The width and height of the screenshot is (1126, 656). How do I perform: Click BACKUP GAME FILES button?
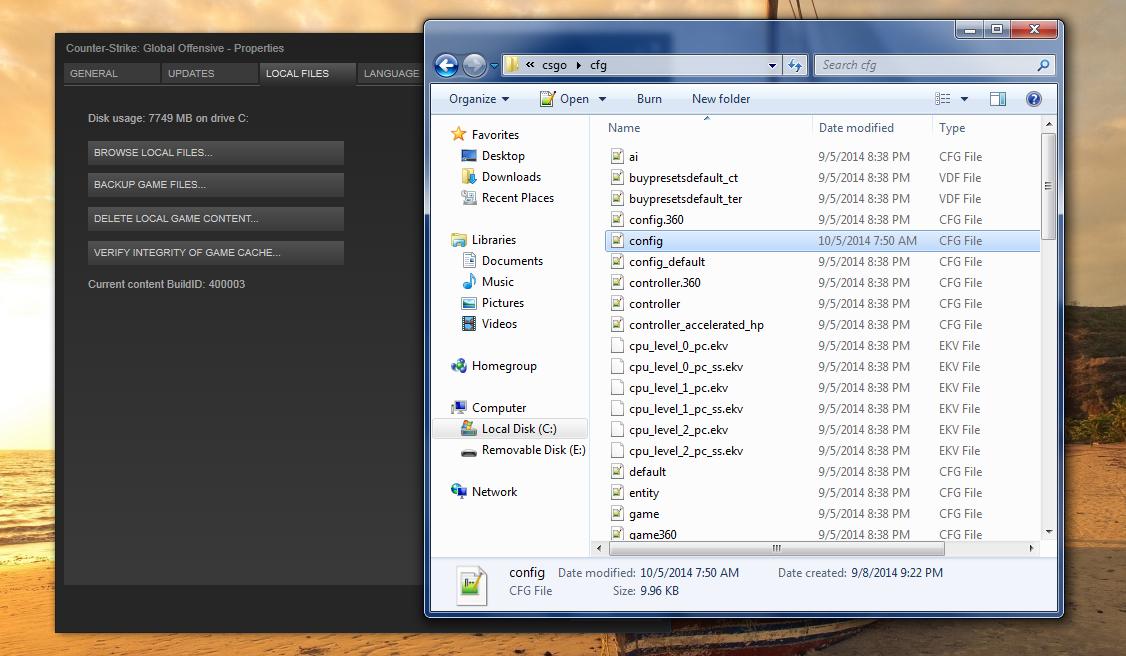(215, 184)
